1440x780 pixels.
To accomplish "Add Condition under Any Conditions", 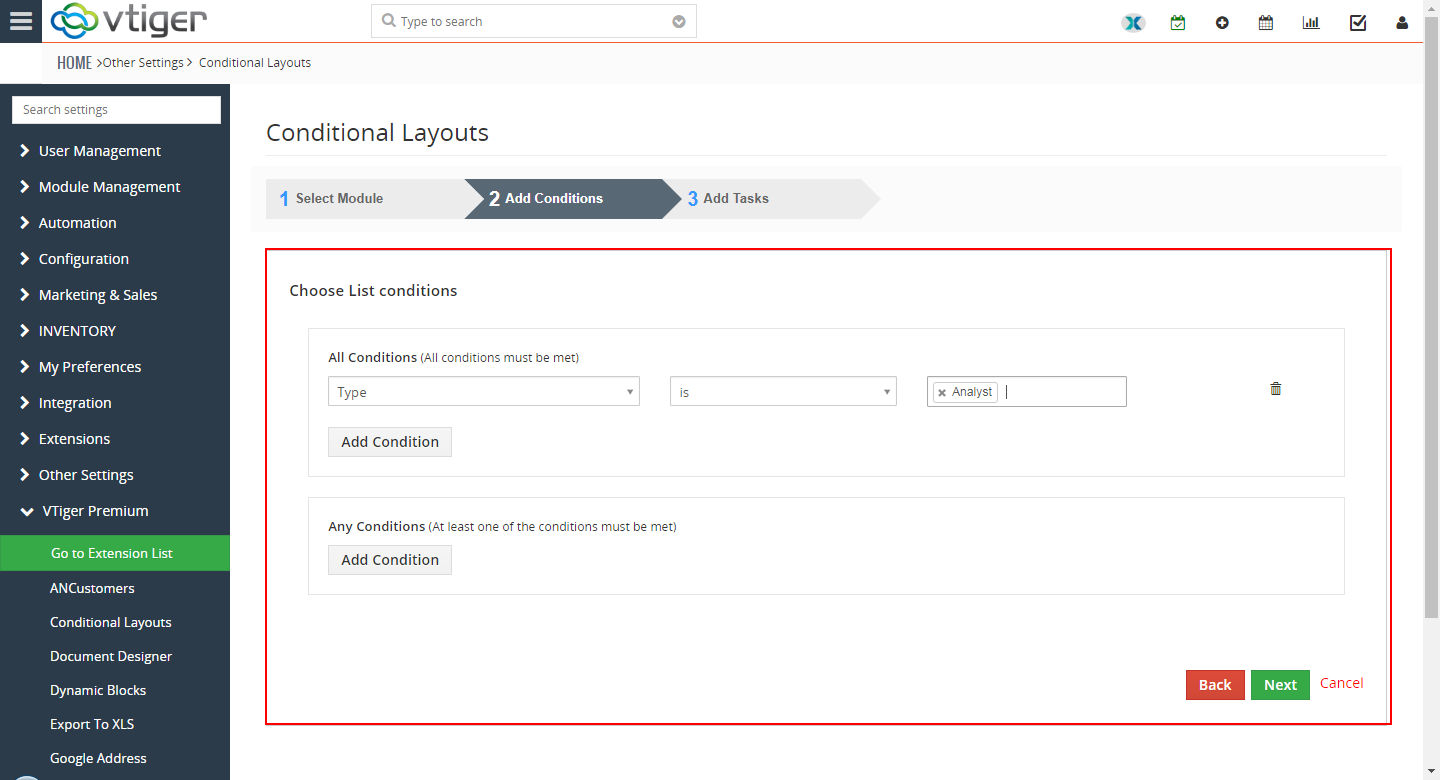I will (x=390, y=560).
